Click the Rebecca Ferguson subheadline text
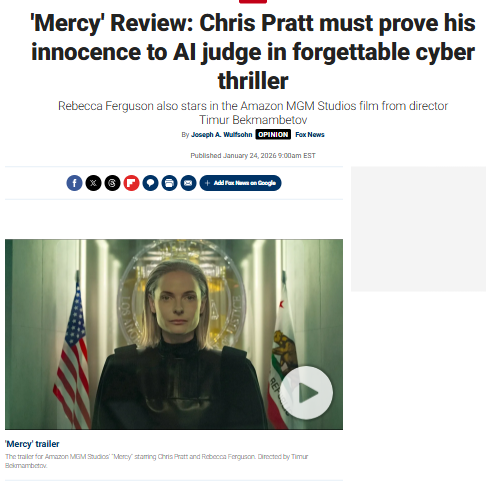The height and width of the screenshot is (489, 486). point(253,113)
